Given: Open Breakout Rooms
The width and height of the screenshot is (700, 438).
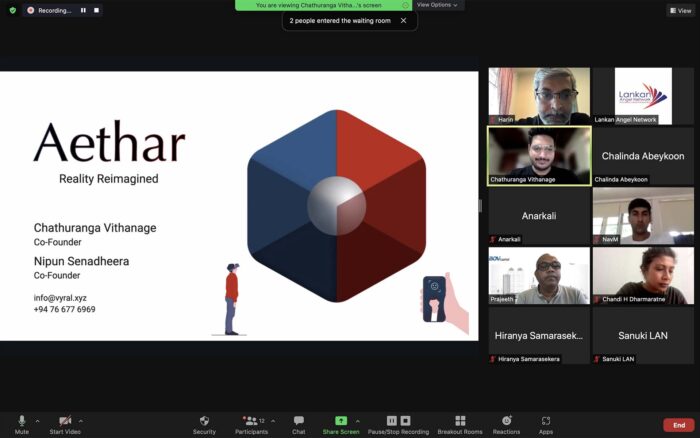Looking at the screenshot, I should (460, 421).
